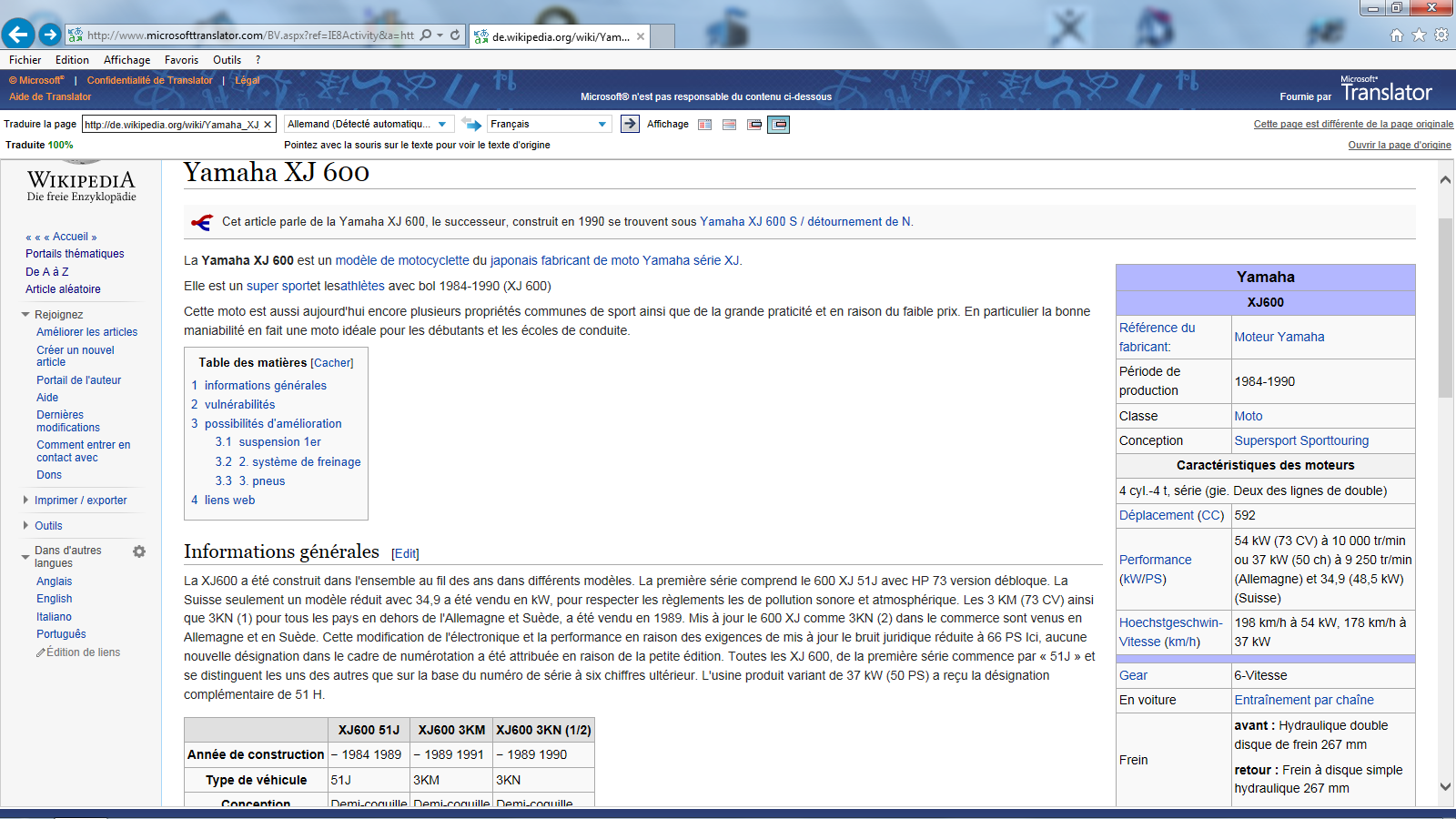Expand the Outils sidebar section
The height and width of the screenshot is (819, 1456).
click(x=25, y=525)
